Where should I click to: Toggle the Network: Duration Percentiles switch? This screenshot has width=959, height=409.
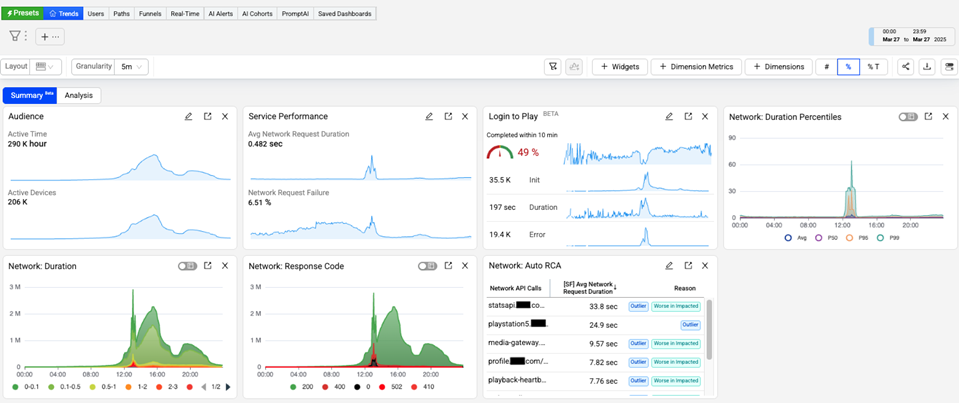pos(907,117)
